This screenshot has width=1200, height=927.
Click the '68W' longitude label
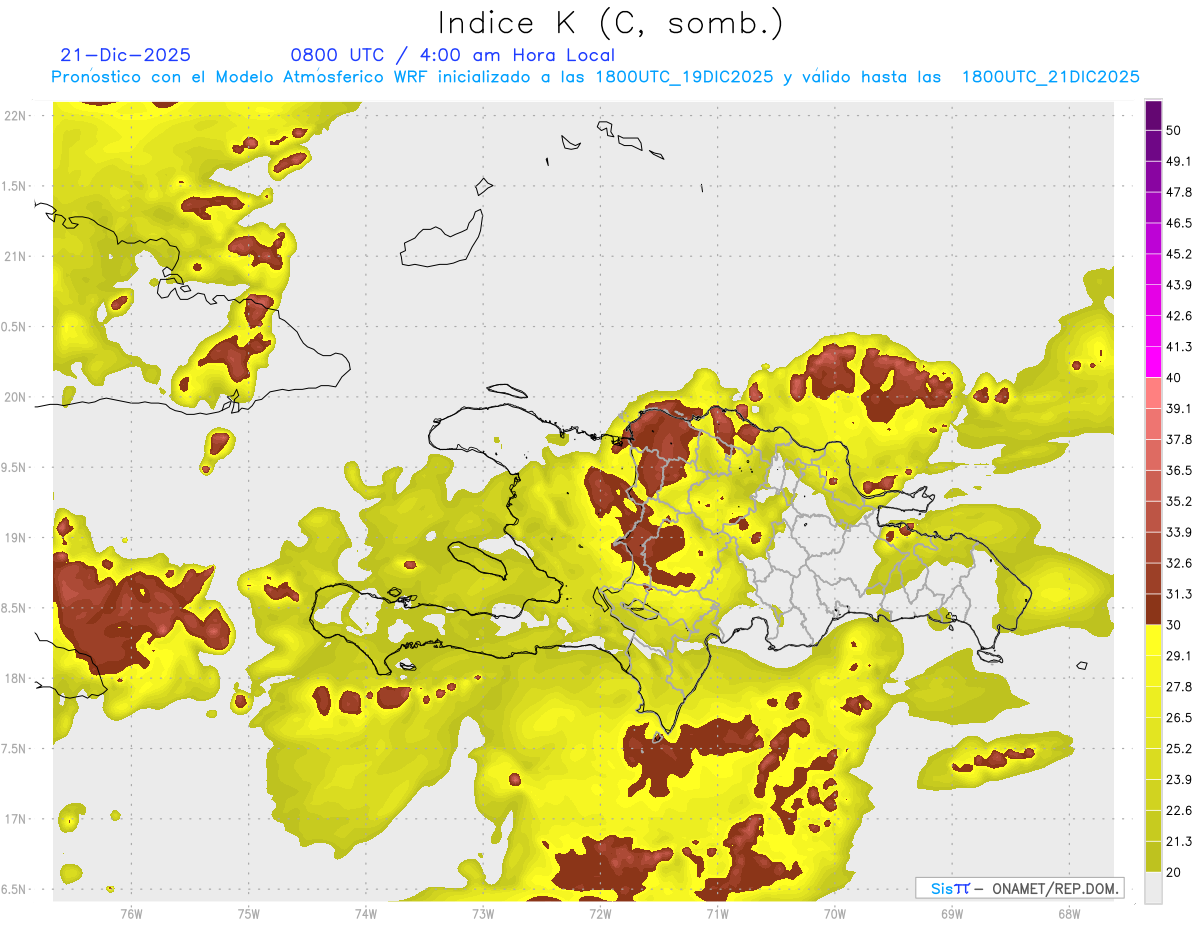[x=1068, y=913]
